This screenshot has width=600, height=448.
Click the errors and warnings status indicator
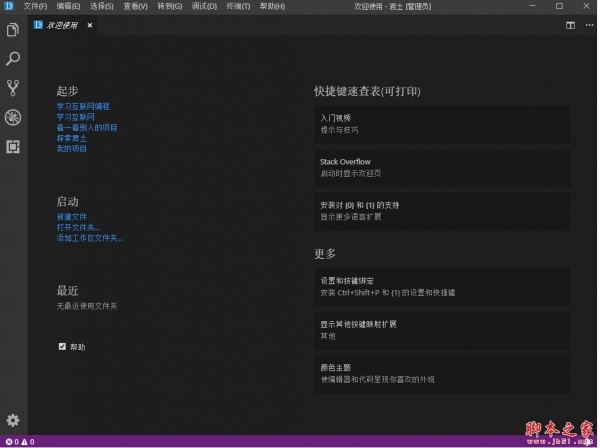pyautogui.click(x=20, y=441)
